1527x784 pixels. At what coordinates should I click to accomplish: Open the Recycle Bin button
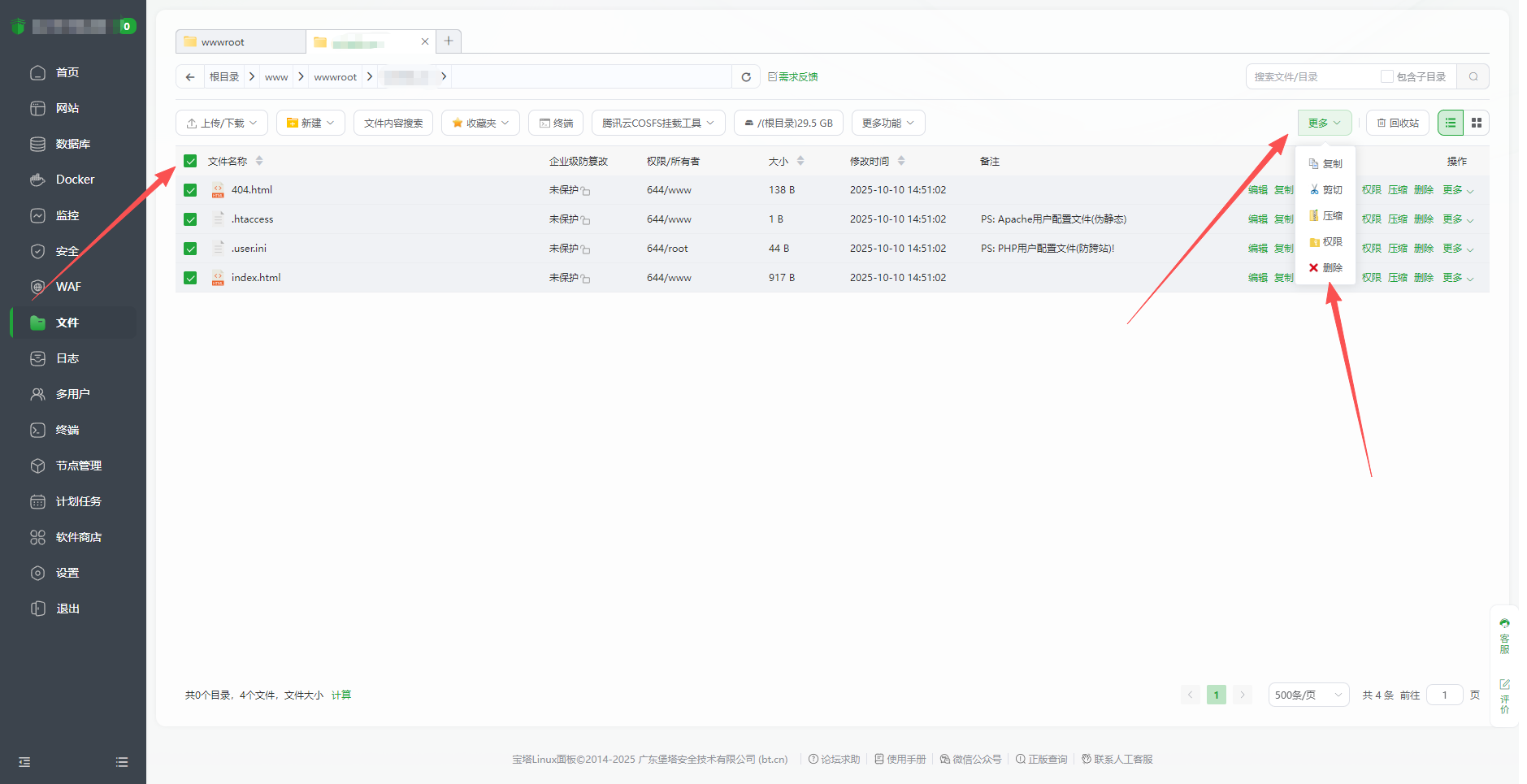1398,123
